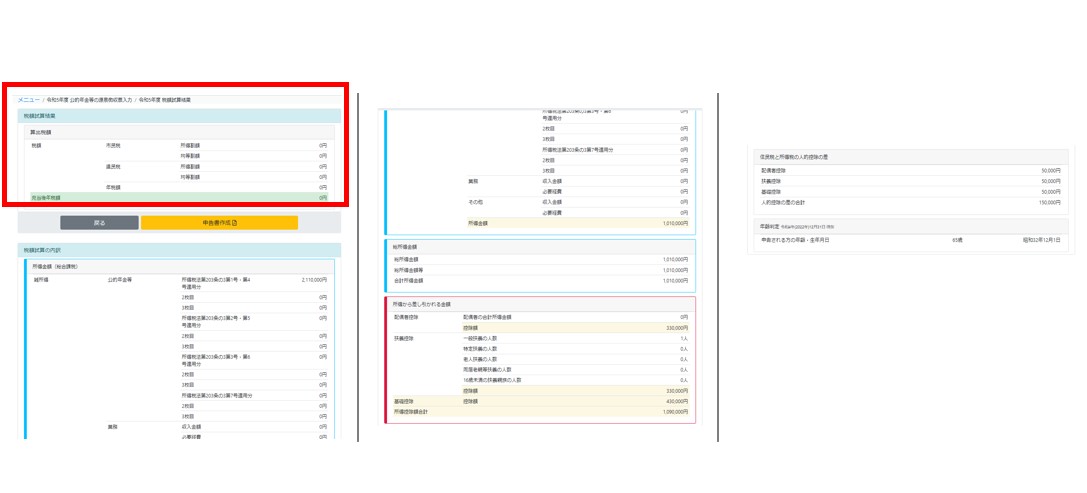Click the 人的控除の差の合計 row label

[x=783, y=202]
